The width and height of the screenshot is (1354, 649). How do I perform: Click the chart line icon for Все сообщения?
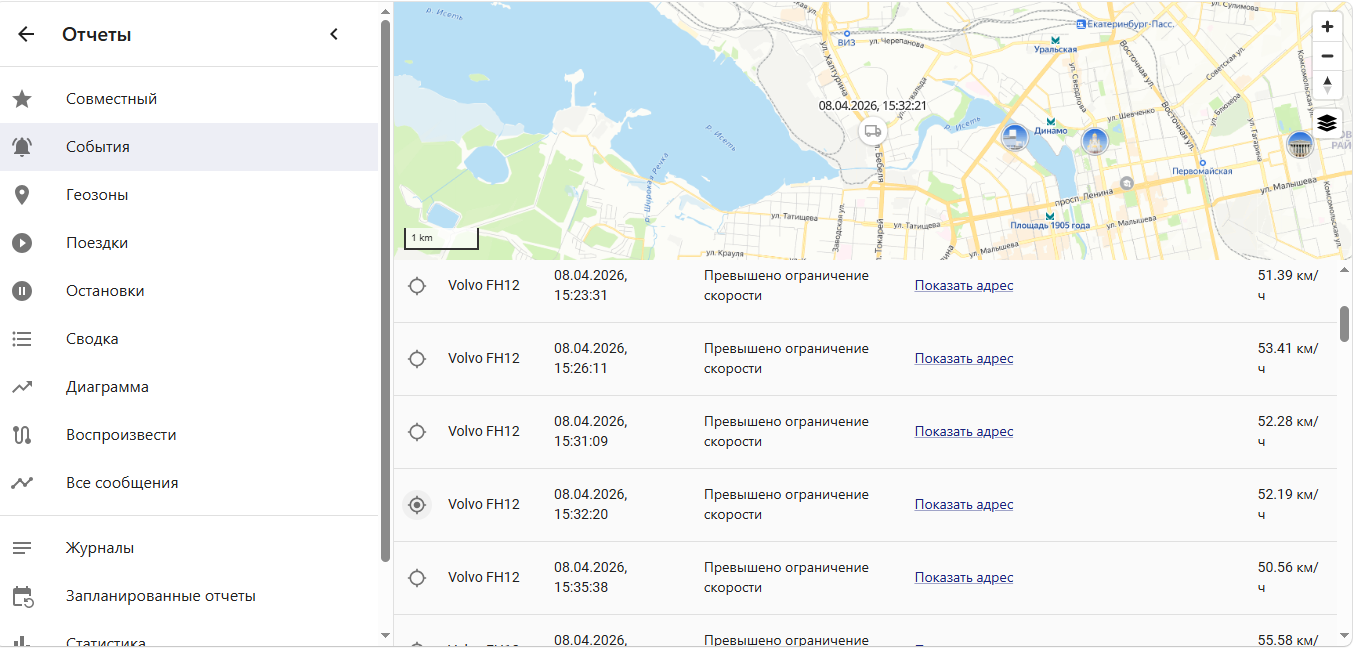22,483
